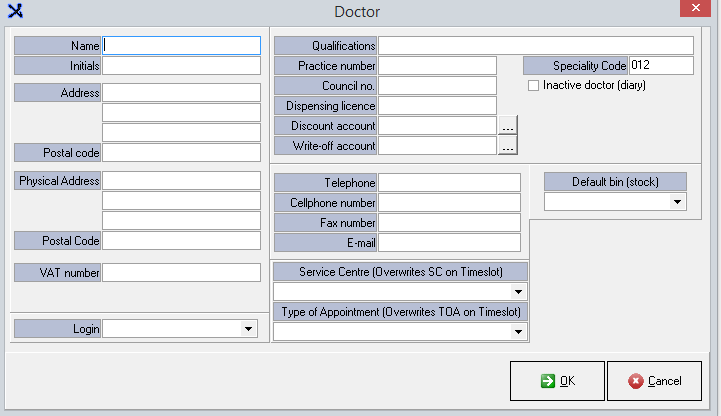Click the Practice number field
The image size is (721, 416).
tap(437, 65)
